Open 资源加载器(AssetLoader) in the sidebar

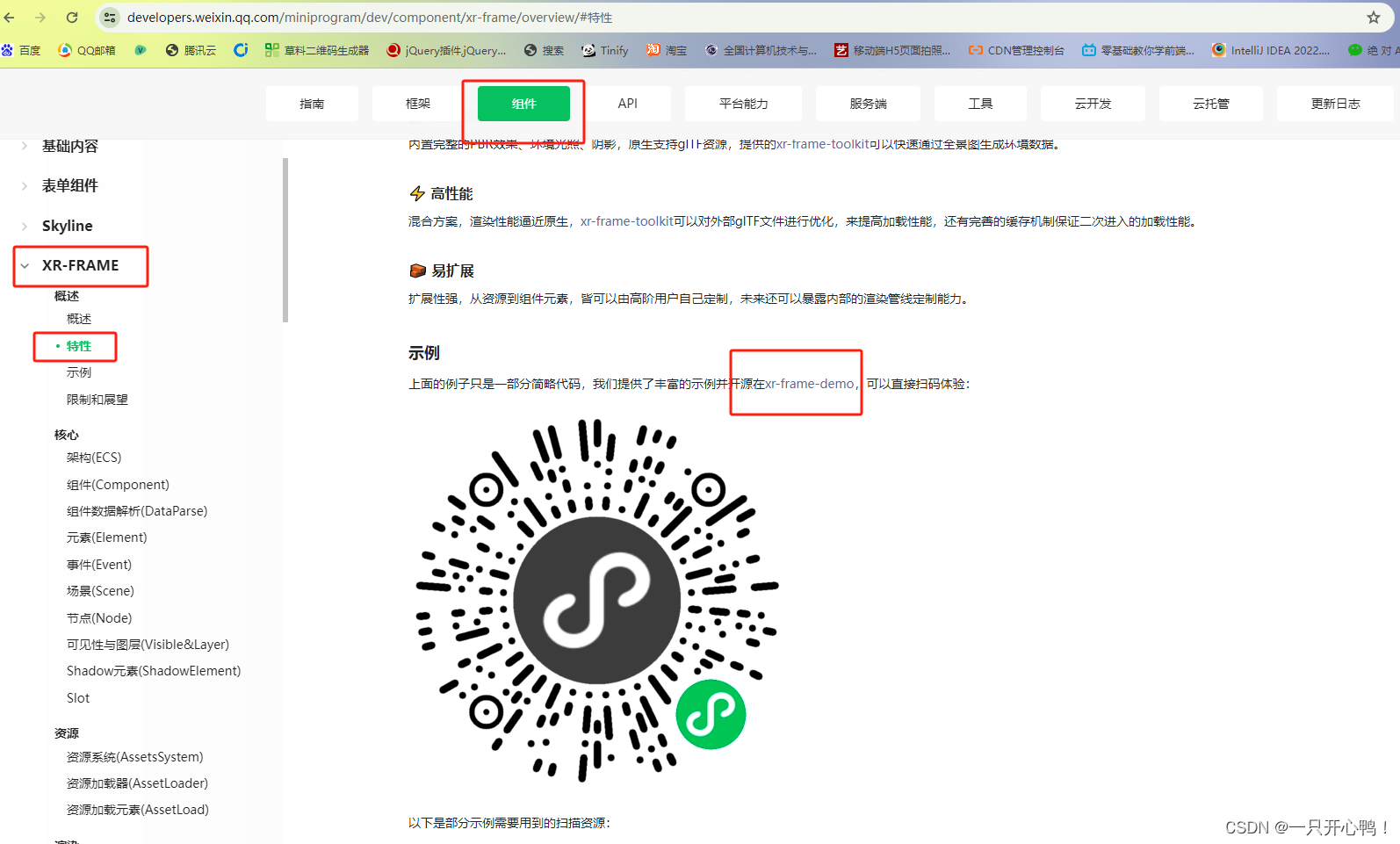(x=137, y=783)
